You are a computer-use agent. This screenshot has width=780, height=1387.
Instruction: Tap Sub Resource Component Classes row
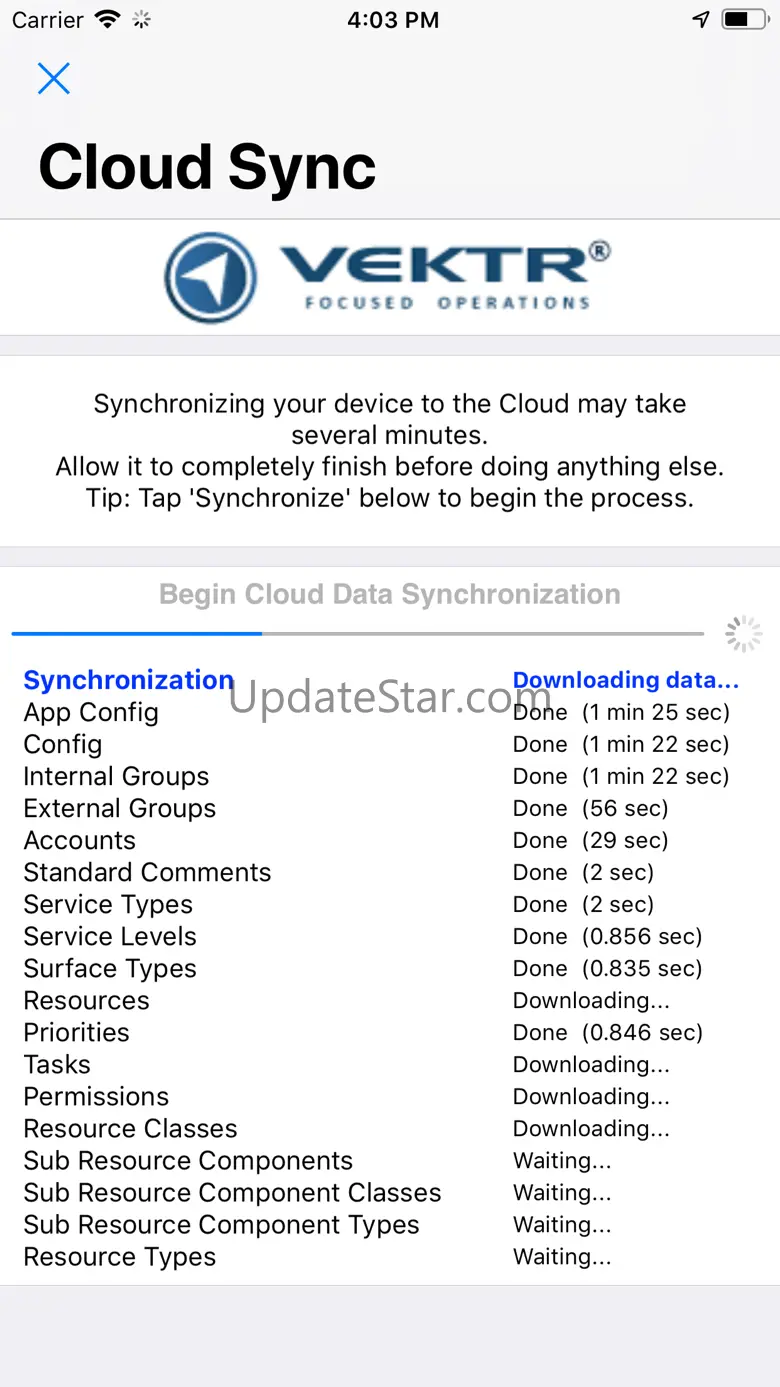coord(232,1192)
